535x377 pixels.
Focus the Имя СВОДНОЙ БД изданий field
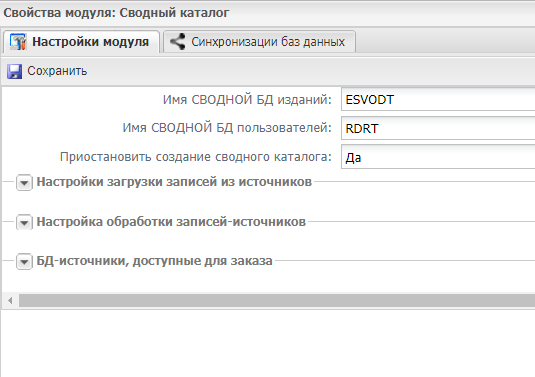pyautogui.click(x=438, y=100)
